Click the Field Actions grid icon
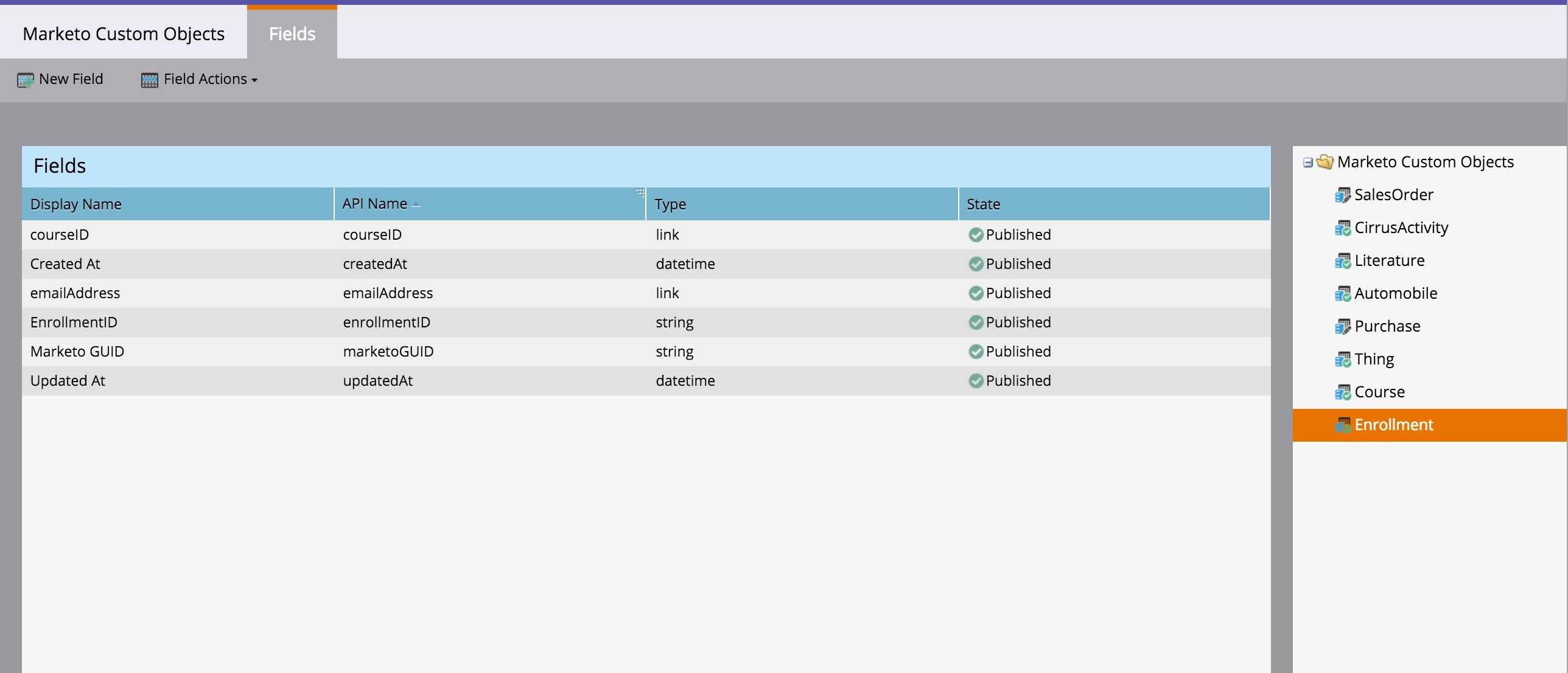1568x673 pixels. [149, 80]
